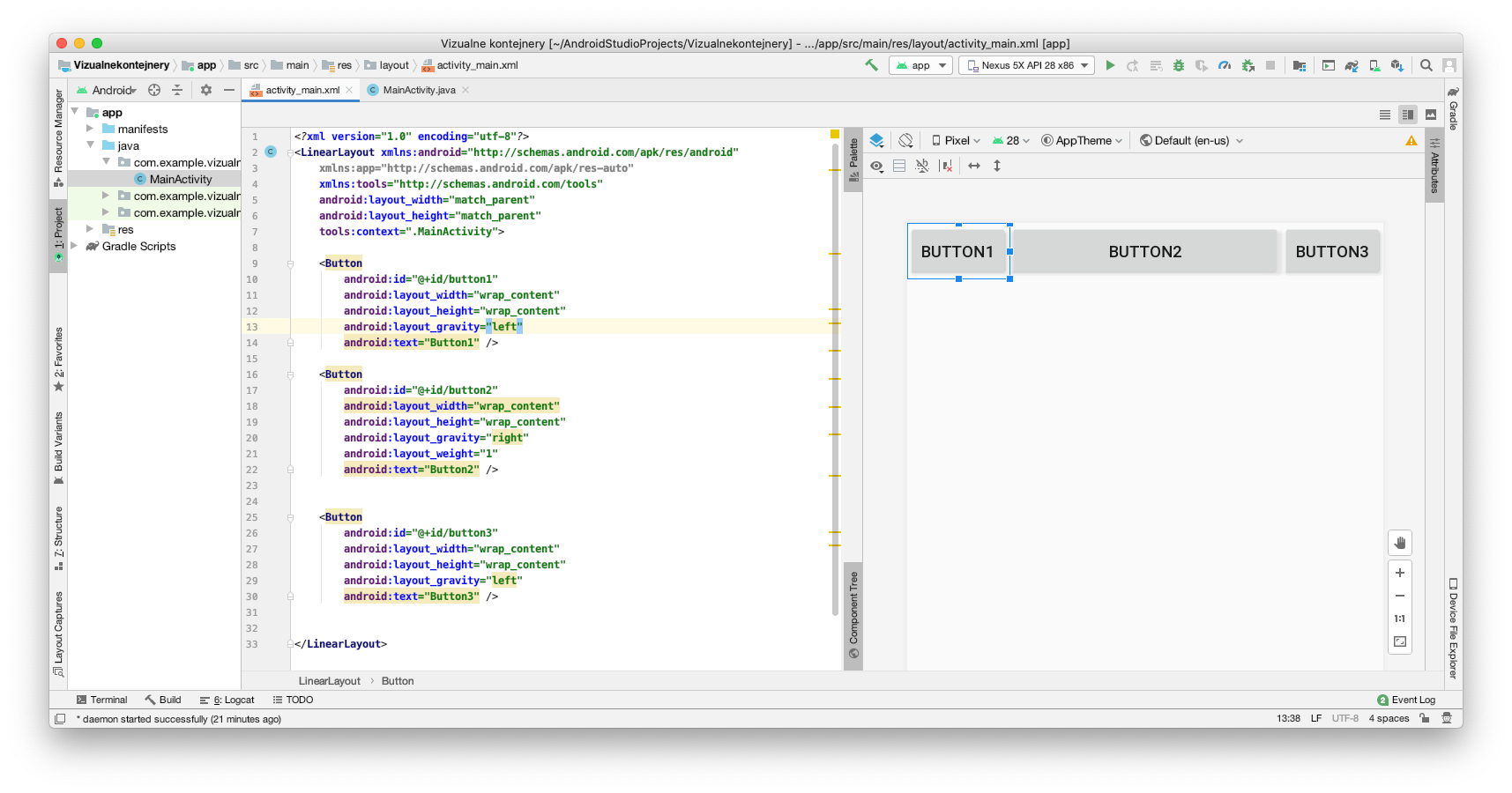Click the Debug app bug icon
This screenshot has height=793, width=1512.
click(x=1179, y=65)
